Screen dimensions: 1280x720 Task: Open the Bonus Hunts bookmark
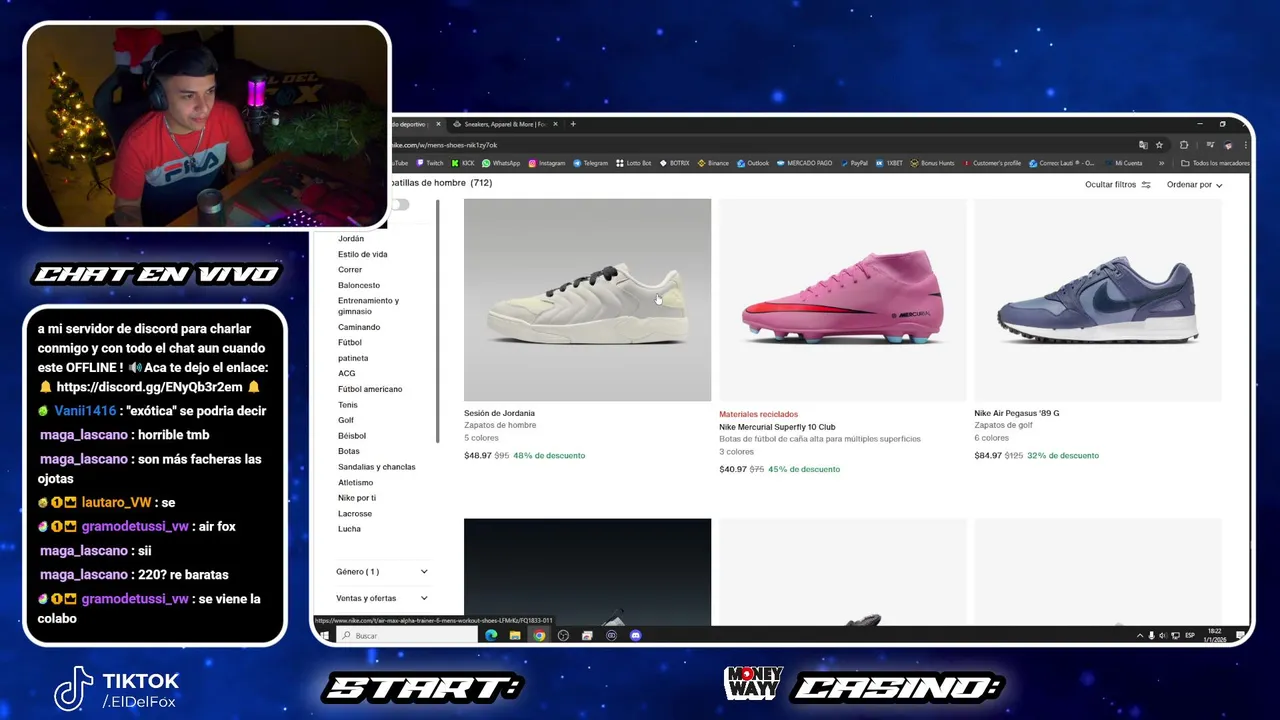pos(932,163)
